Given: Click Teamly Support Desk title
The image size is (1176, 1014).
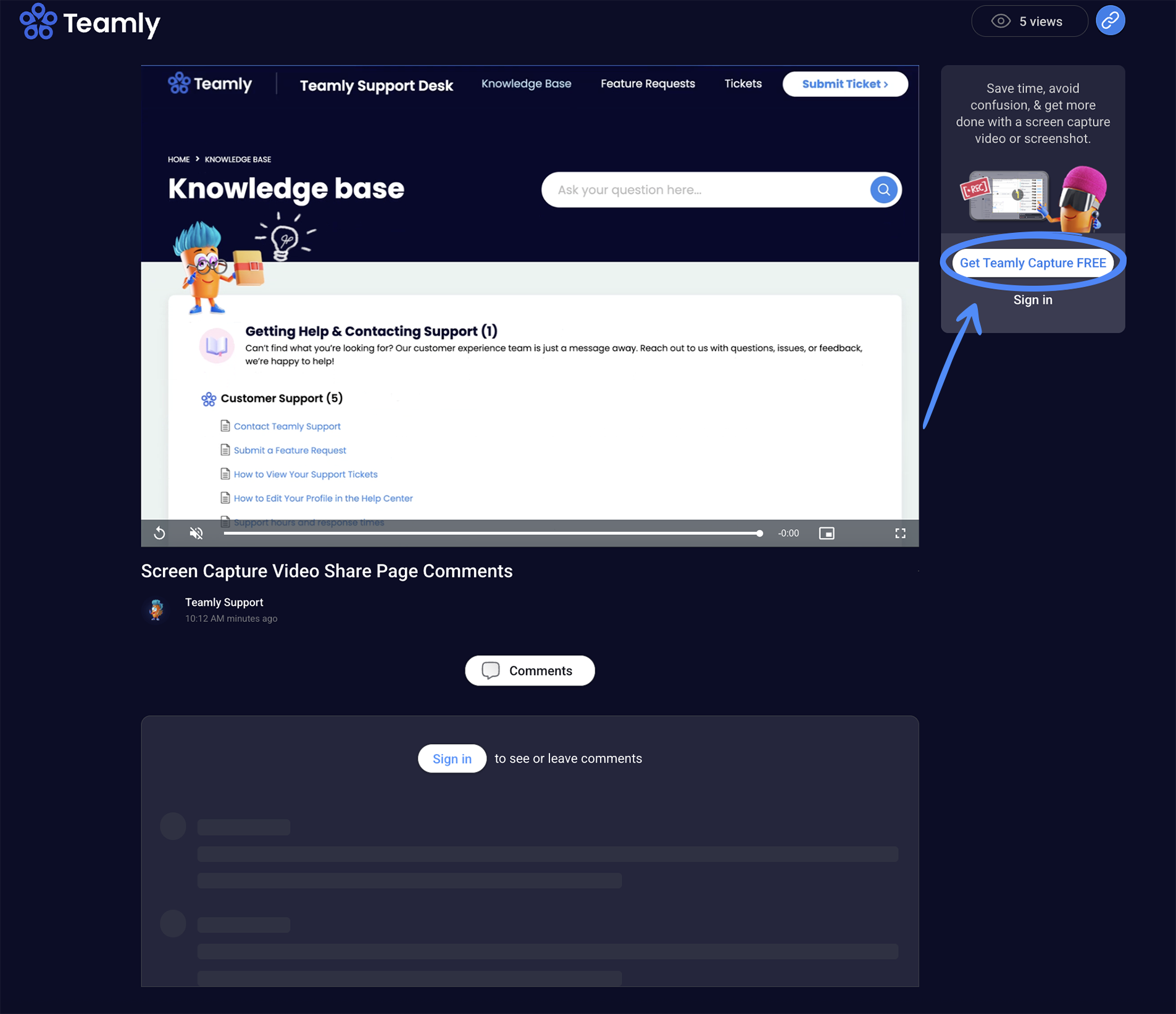Looking at the screenshot, I should [377, 85].
